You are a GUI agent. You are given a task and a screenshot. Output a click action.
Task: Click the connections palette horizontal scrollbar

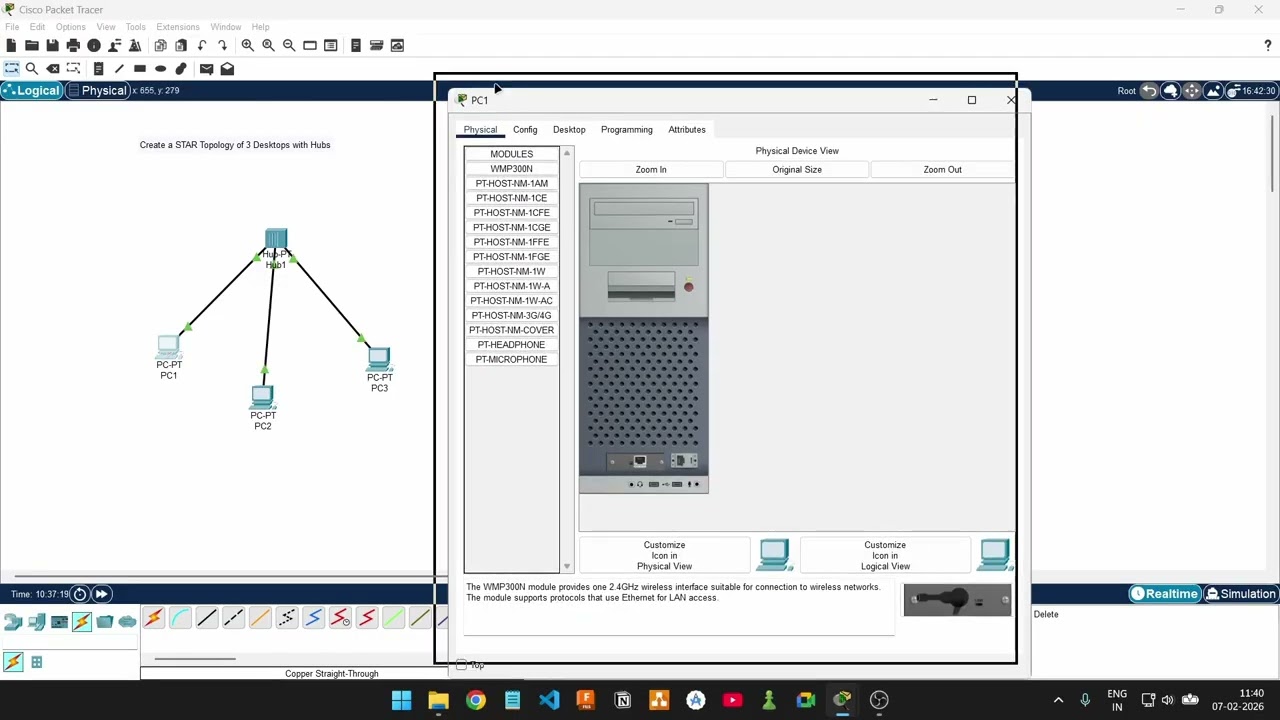pos(195,659)
